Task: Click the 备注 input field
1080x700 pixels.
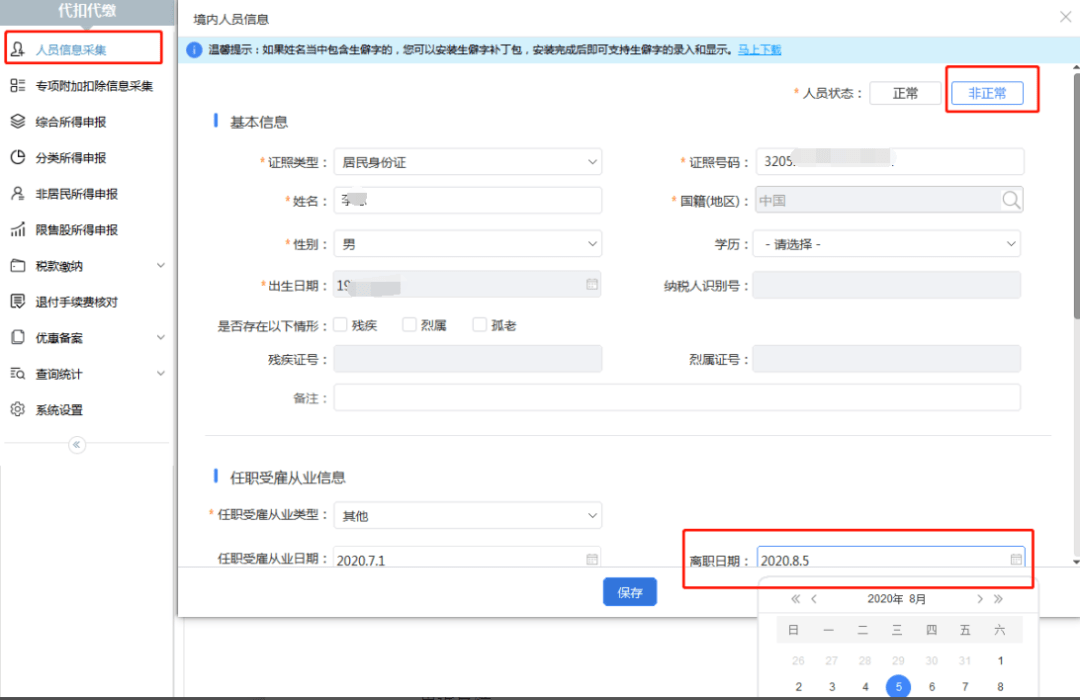Action: (677, 398)
